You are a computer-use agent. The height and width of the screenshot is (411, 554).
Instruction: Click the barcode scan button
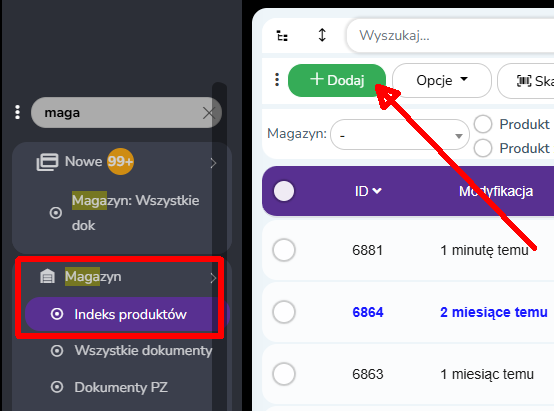point(526,81)
